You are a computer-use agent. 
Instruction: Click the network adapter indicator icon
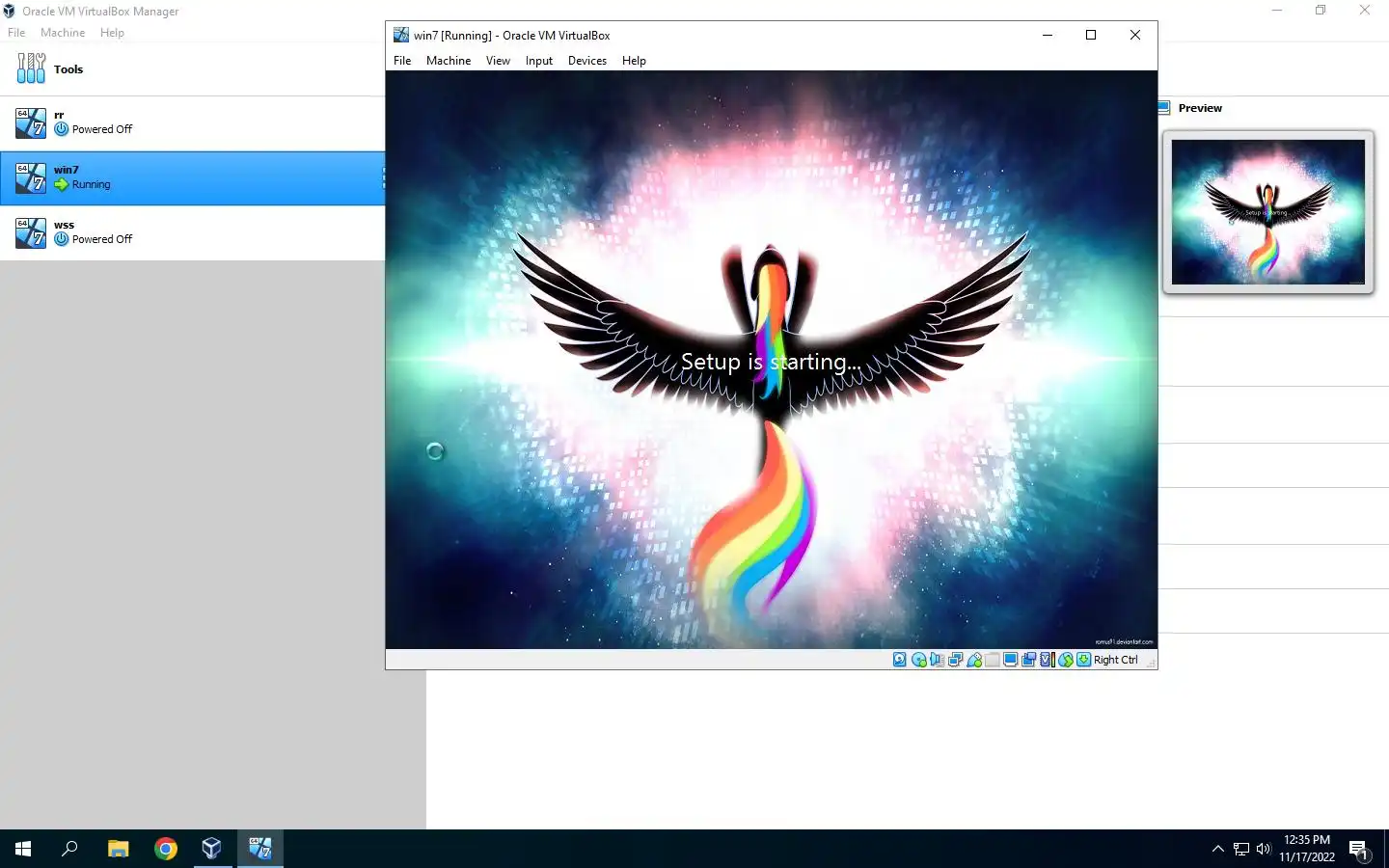click(955, 660)
